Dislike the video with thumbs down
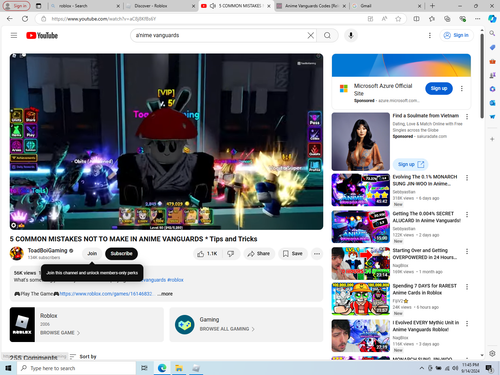Viewport: 500px width, 375px height. (x=231, y=254)
